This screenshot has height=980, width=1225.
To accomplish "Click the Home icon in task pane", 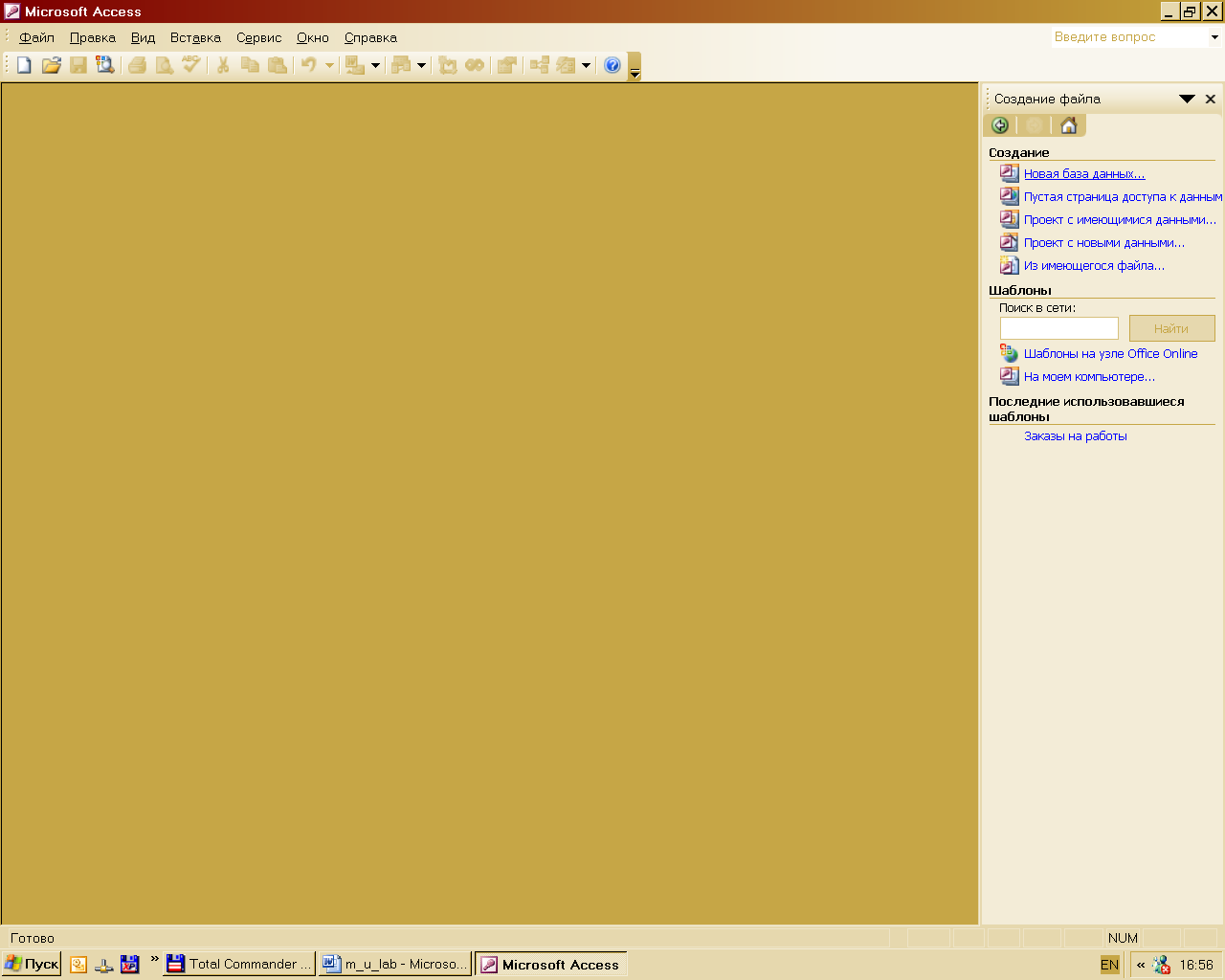I will 1069,125.
